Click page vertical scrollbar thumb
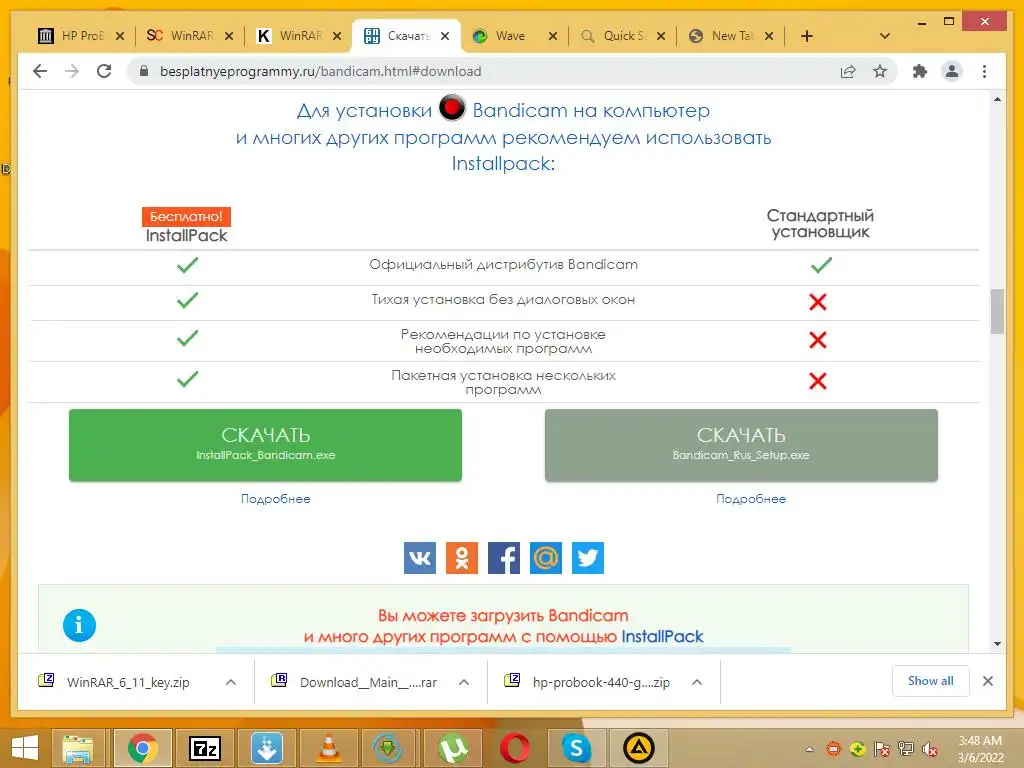This screenshot has width=1024, height=768. (997, 312)
